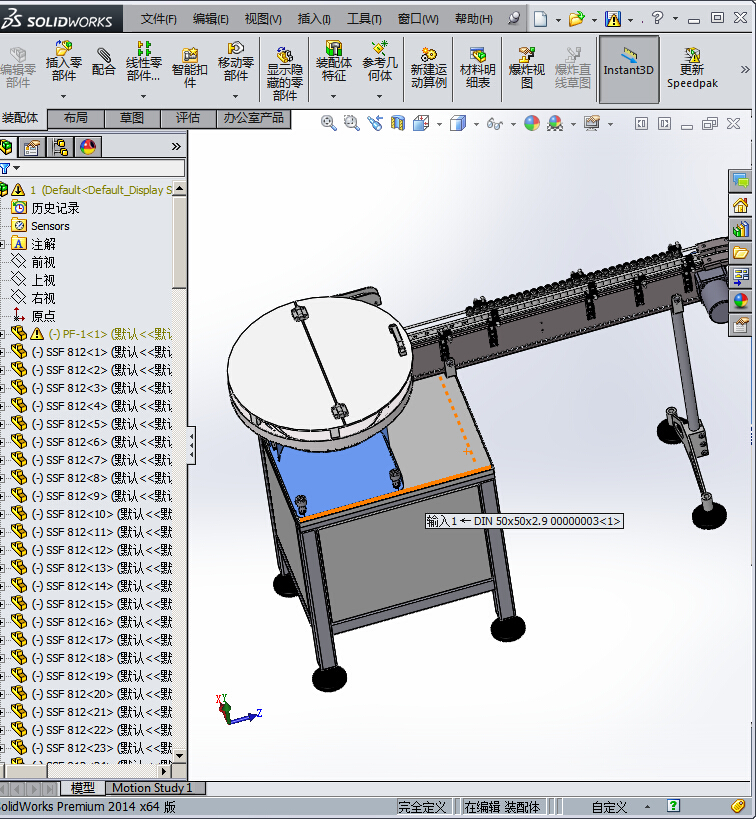Select the Mate (配合) tool

103,62
